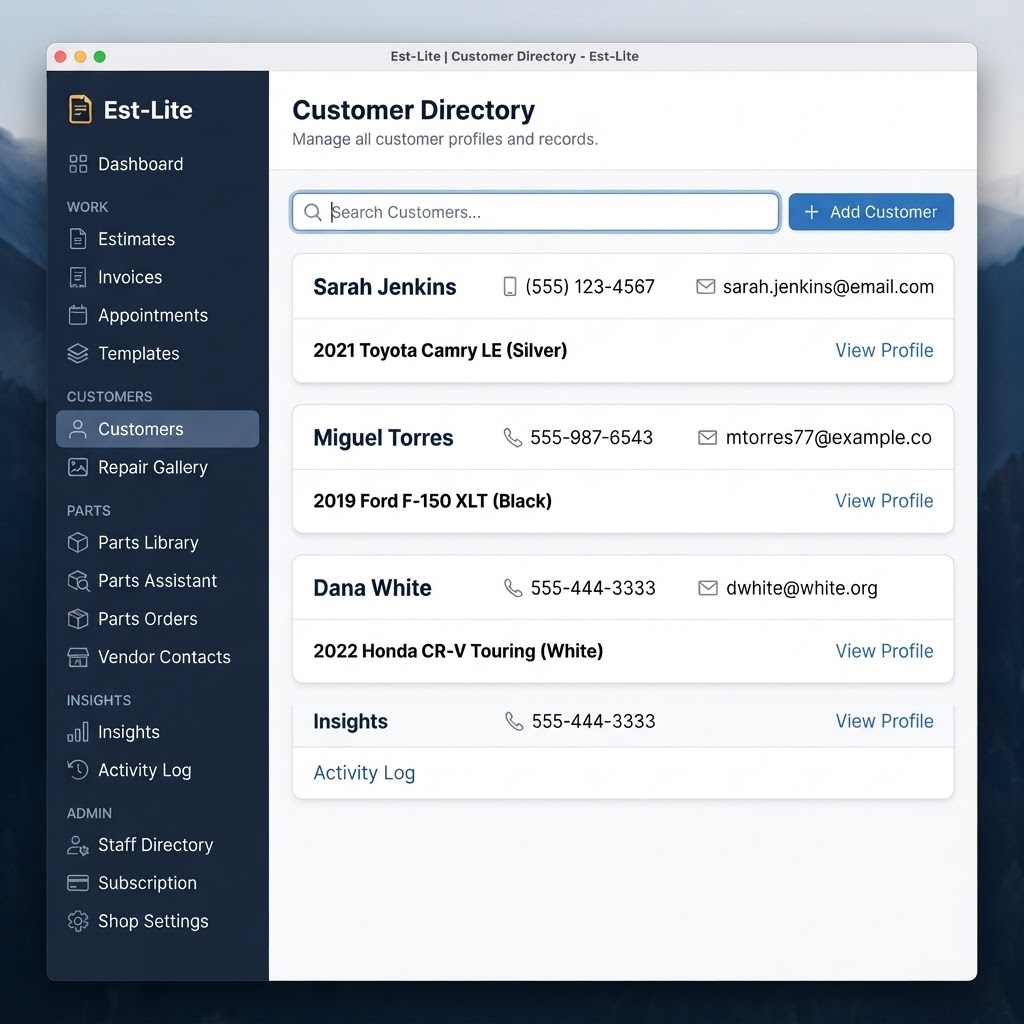Click the Sarah Jenkins name
This screenshot has height=1024, width=1024.
(x=385, y=287)
